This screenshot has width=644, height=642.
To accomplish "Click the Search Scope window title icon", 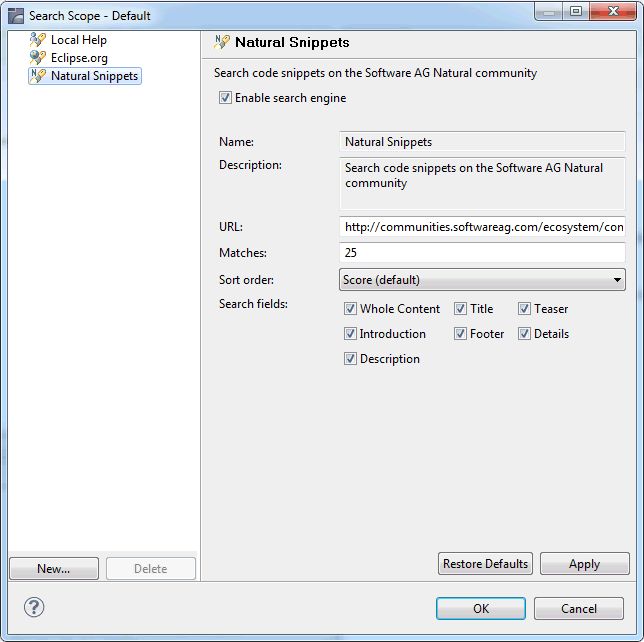I will coord(16,16).
